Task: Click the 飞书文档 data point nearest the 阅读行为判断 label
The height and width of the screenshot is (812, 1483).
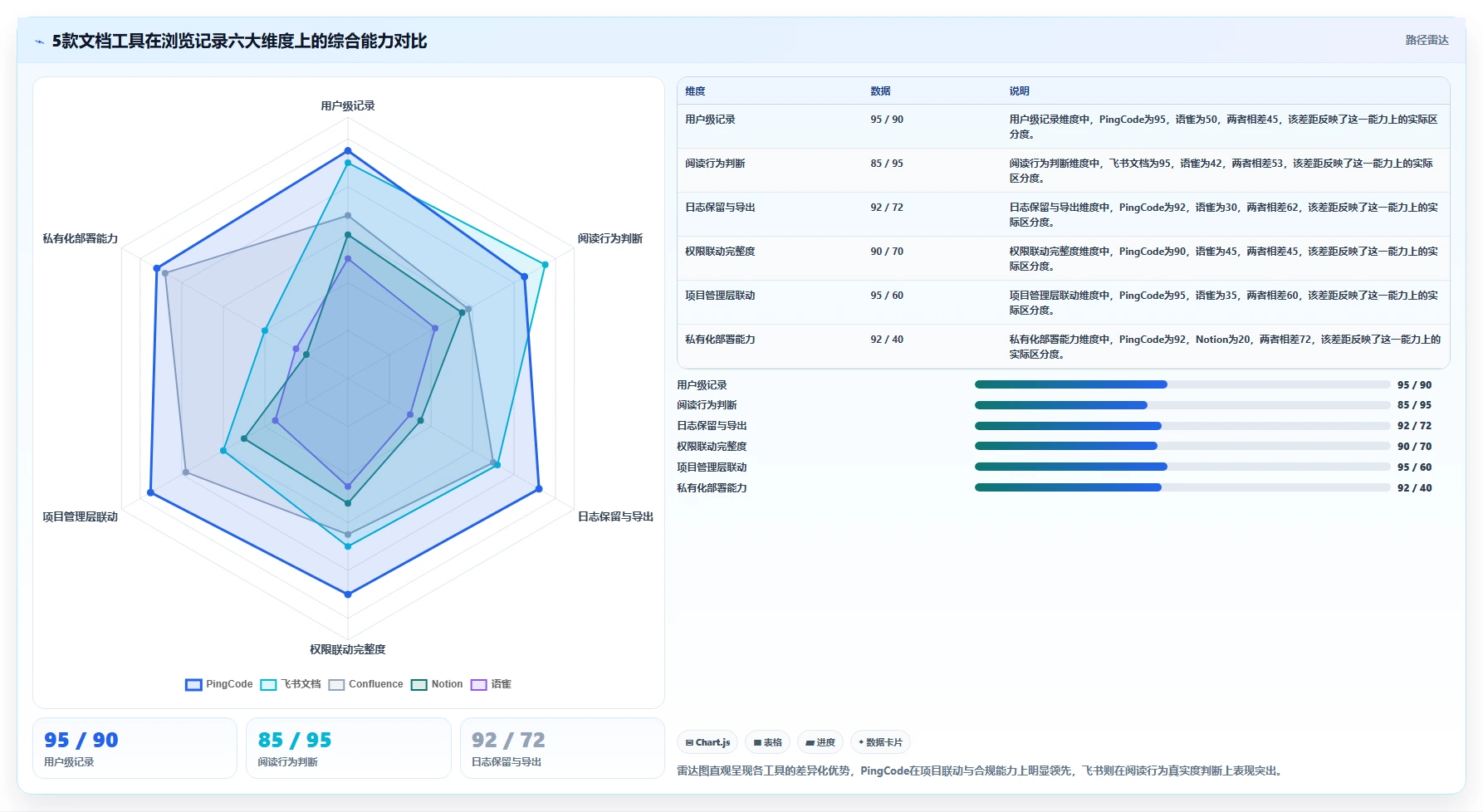Action: 546,265
